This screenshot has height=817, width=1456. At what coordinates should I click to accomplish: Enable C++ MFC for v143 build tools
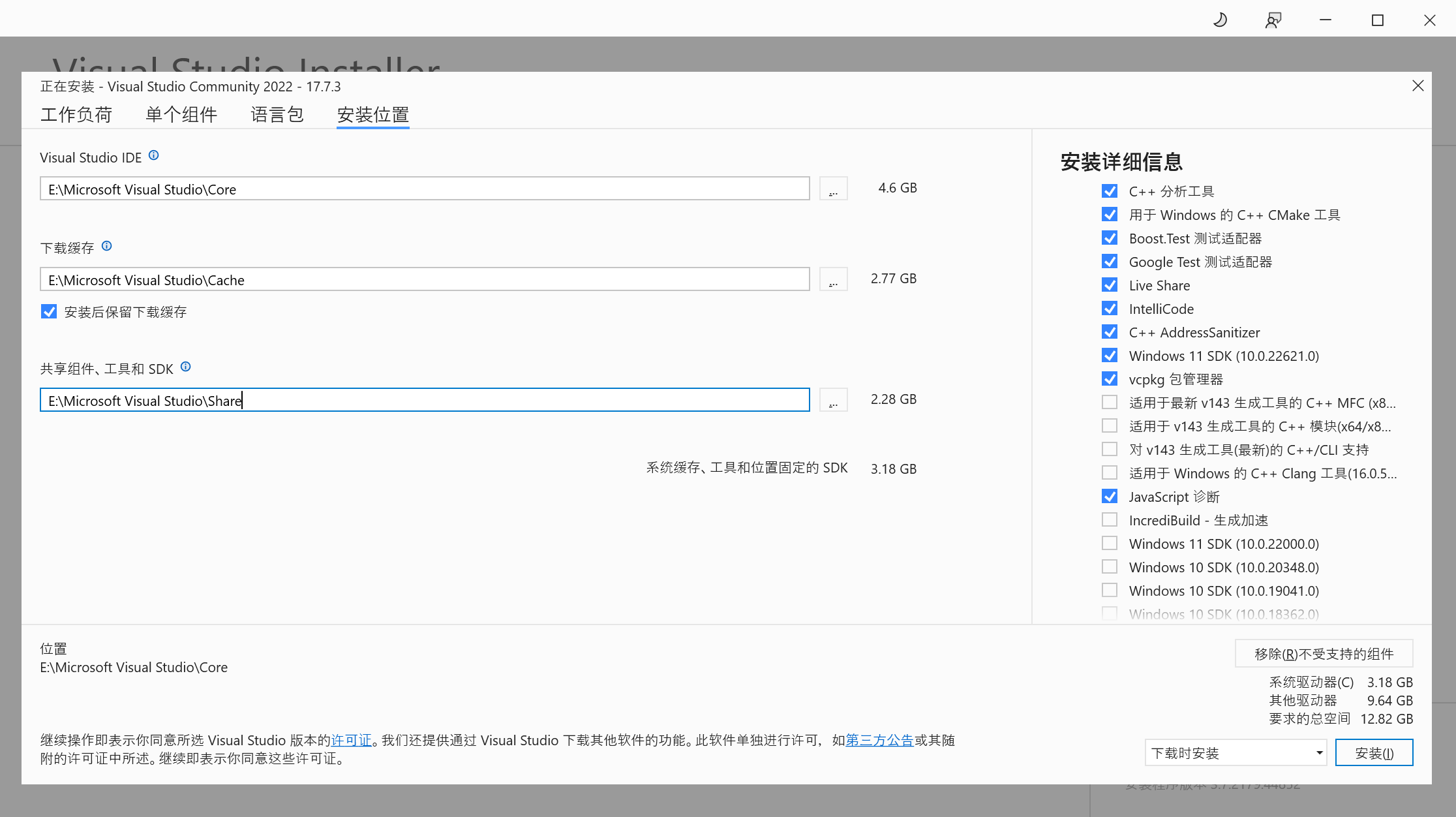[1110, 403]
